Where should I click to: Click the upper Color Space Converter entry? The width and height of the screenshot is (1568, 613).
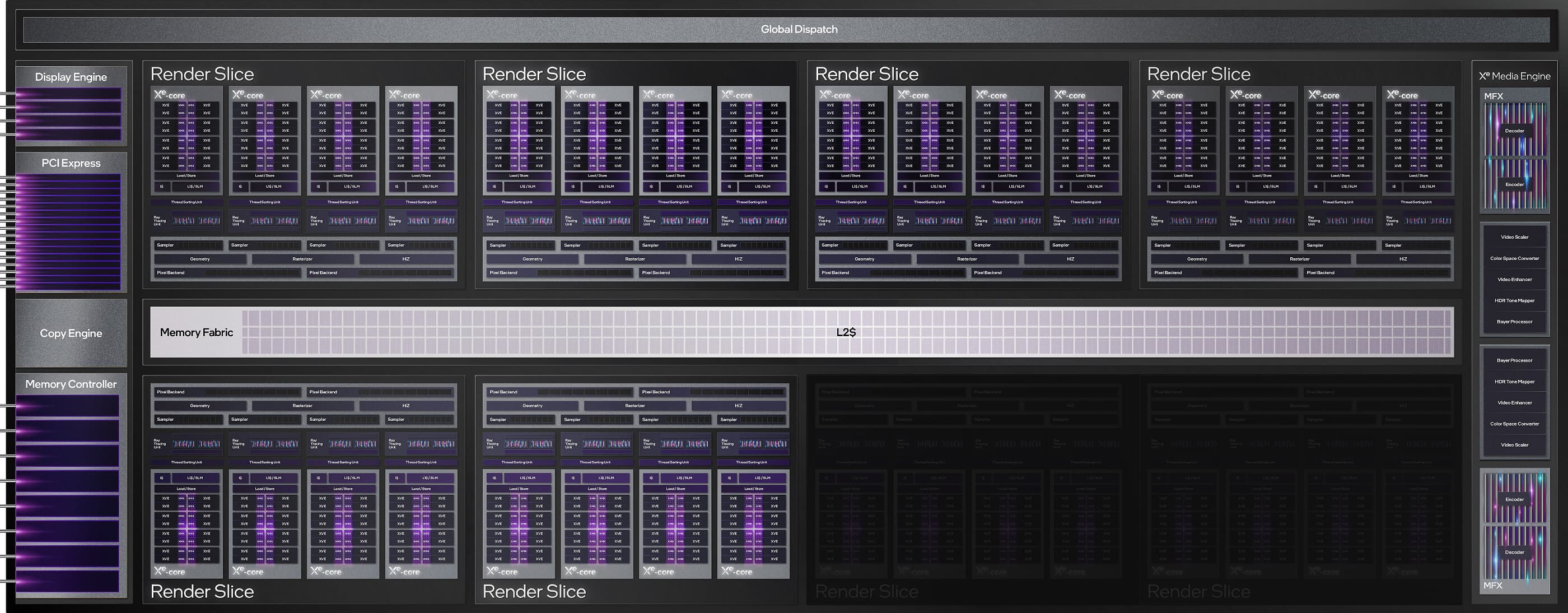[x=1514, y=258]
